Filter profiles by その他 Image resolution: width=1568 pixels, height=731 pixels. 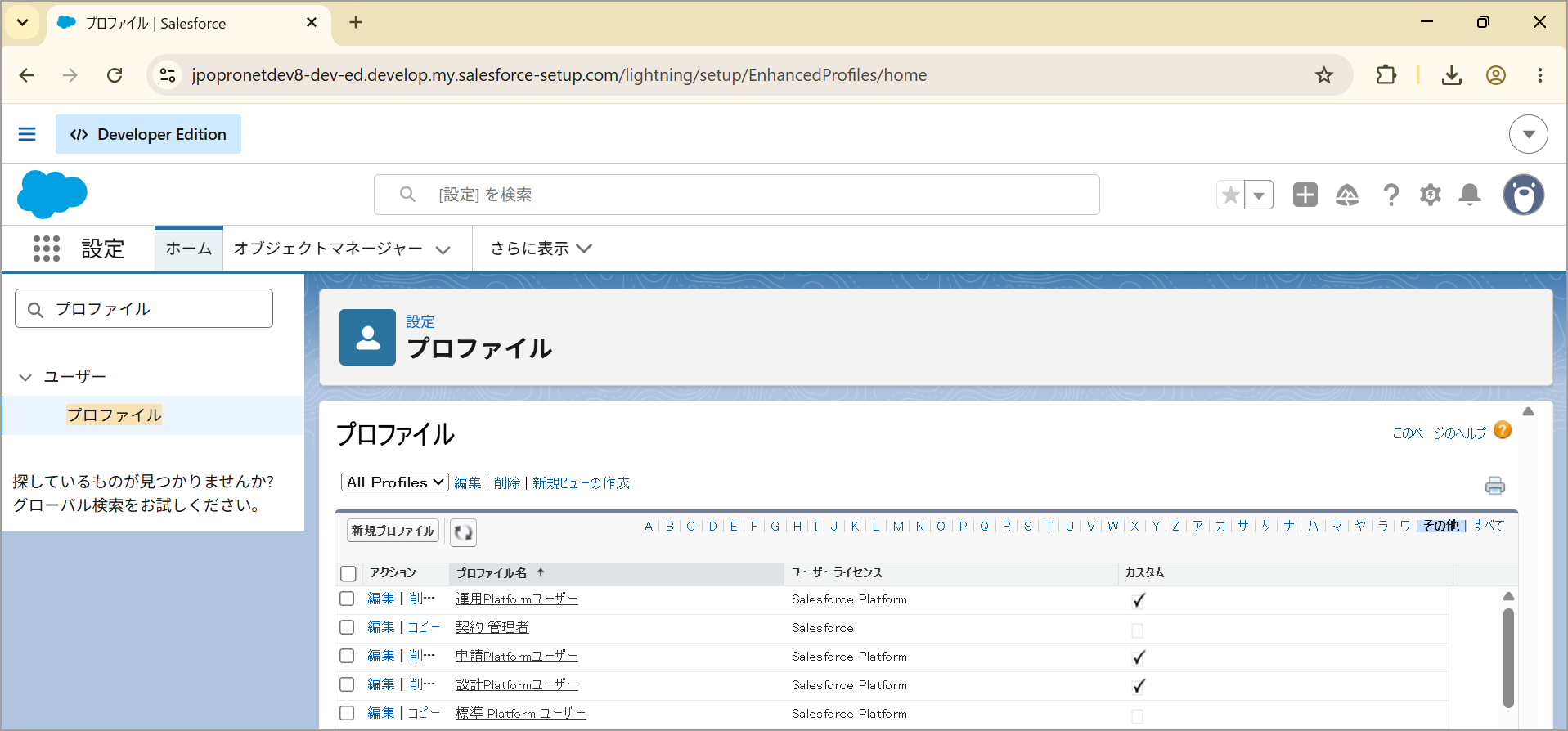pos(1441,526)
